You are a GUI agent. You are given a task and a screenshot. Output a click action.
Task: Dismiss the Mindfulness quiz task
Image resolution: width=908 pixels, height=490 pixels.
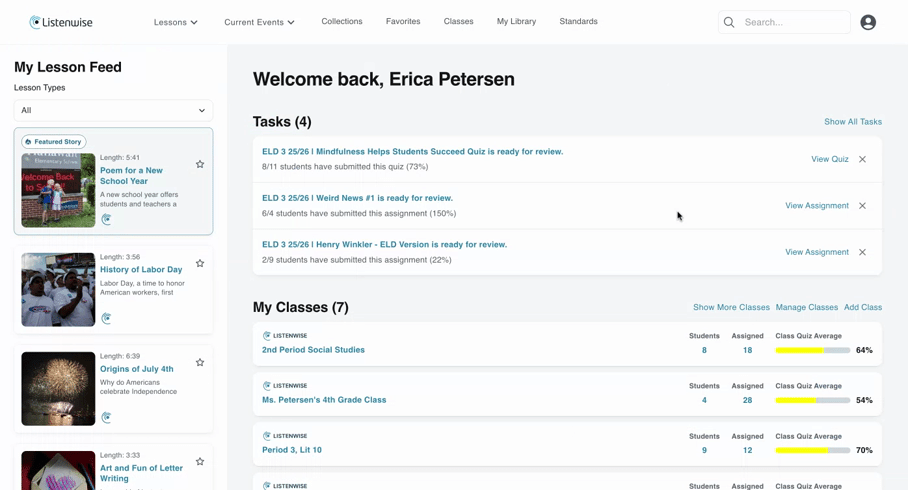pos(862,159)
